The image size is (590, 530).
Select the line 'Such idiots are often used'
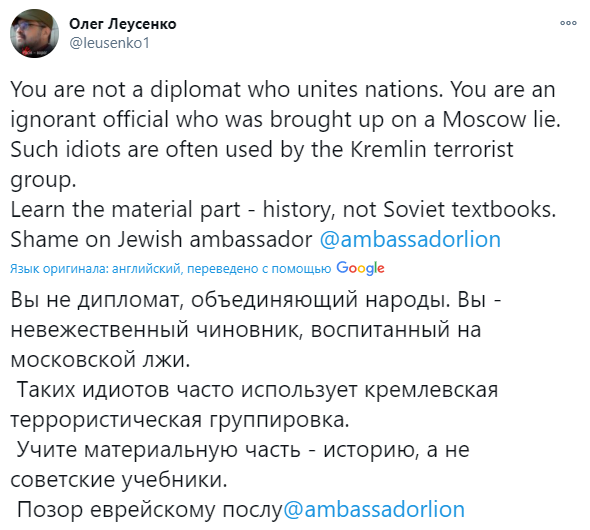point(262,149)
